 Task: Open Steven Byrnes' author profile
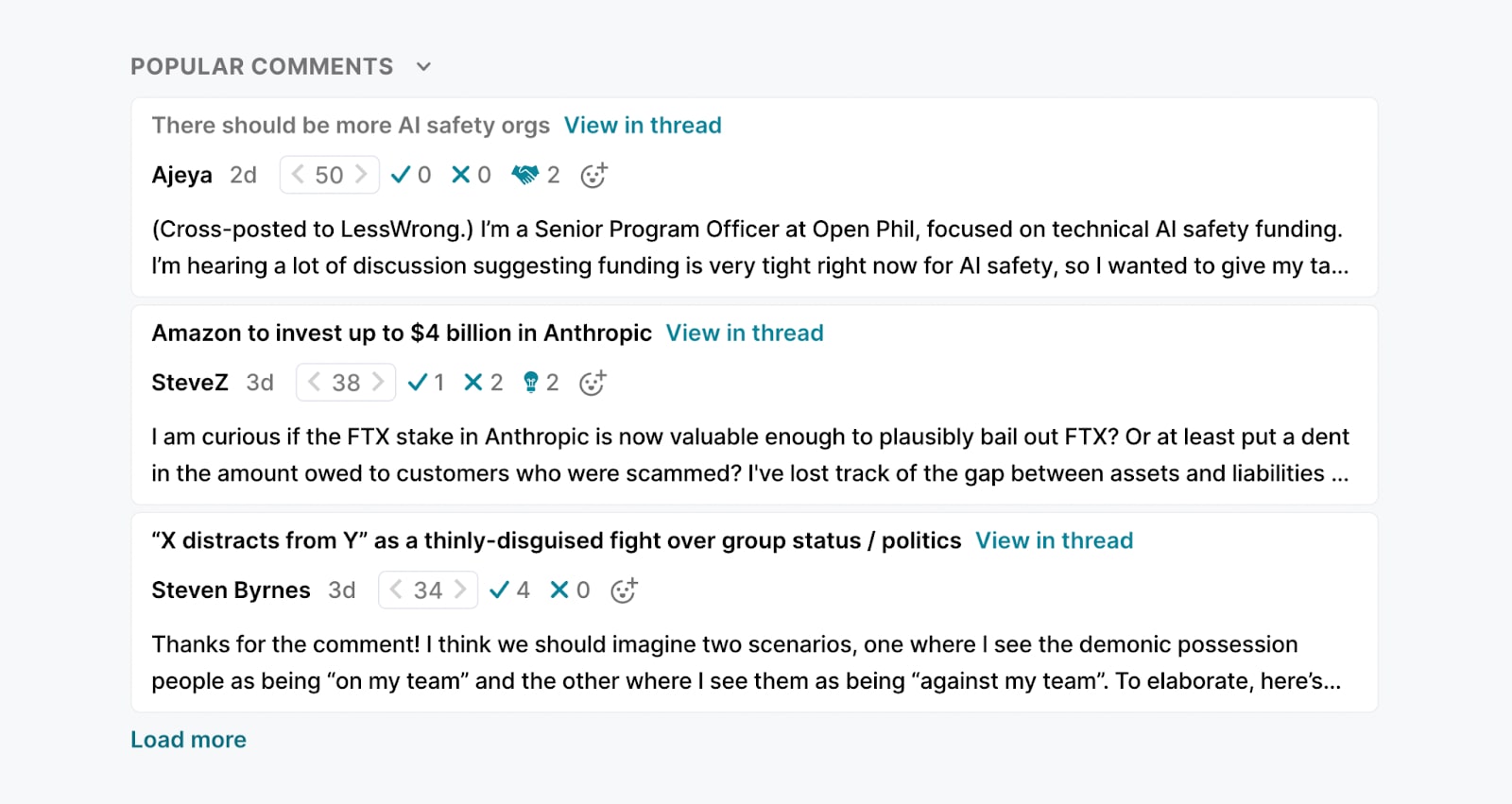point(231,590)
